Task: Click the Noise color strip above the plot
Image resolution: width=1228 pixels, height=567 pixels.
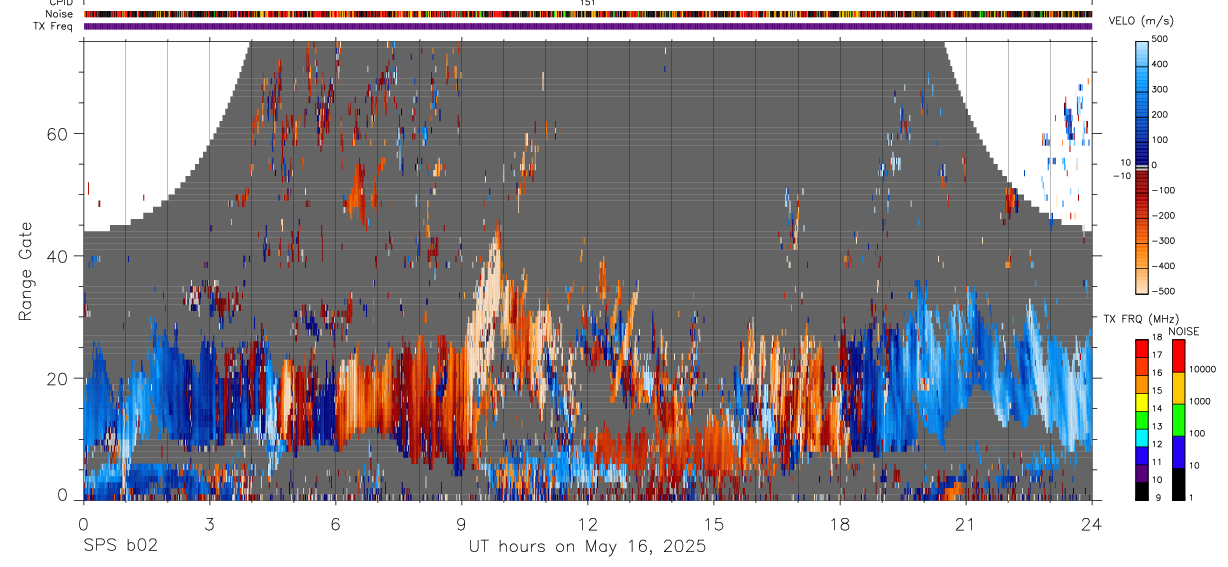Action: coord(587,15)
